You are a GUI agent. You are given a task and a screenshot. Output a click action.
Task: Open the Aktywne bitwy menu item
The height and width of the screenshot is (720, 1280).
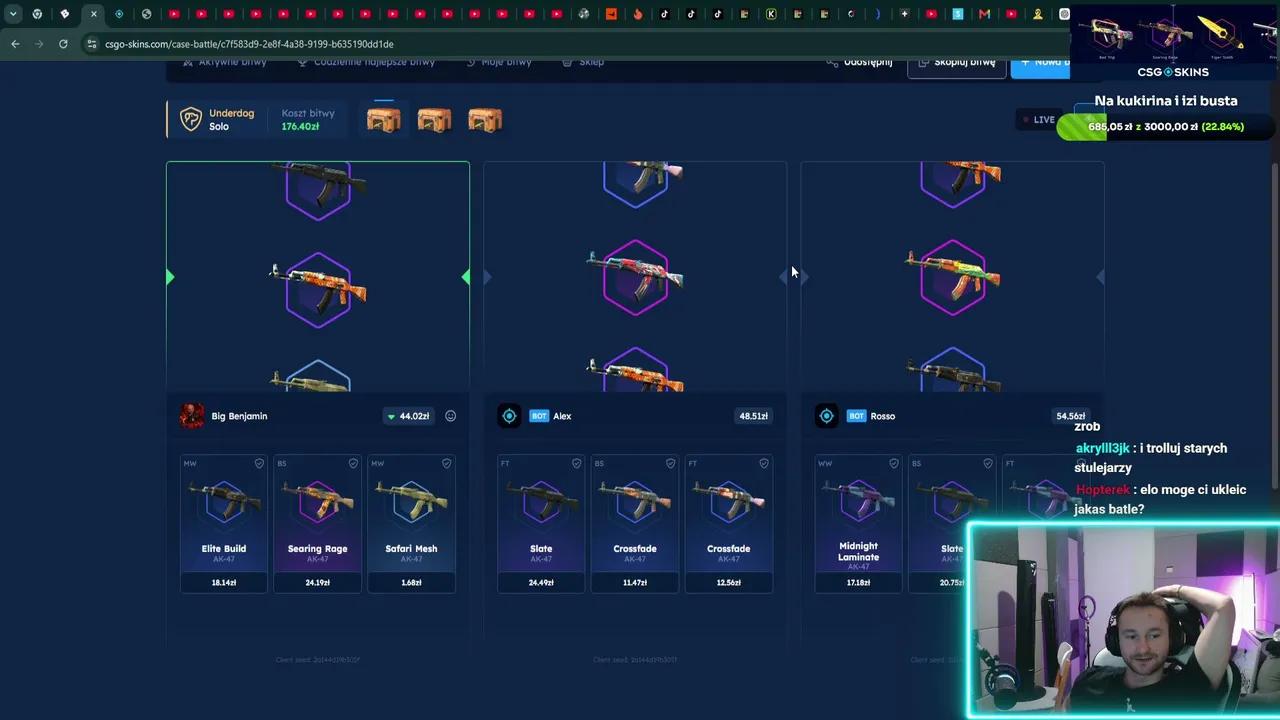[x=224, y=62]
